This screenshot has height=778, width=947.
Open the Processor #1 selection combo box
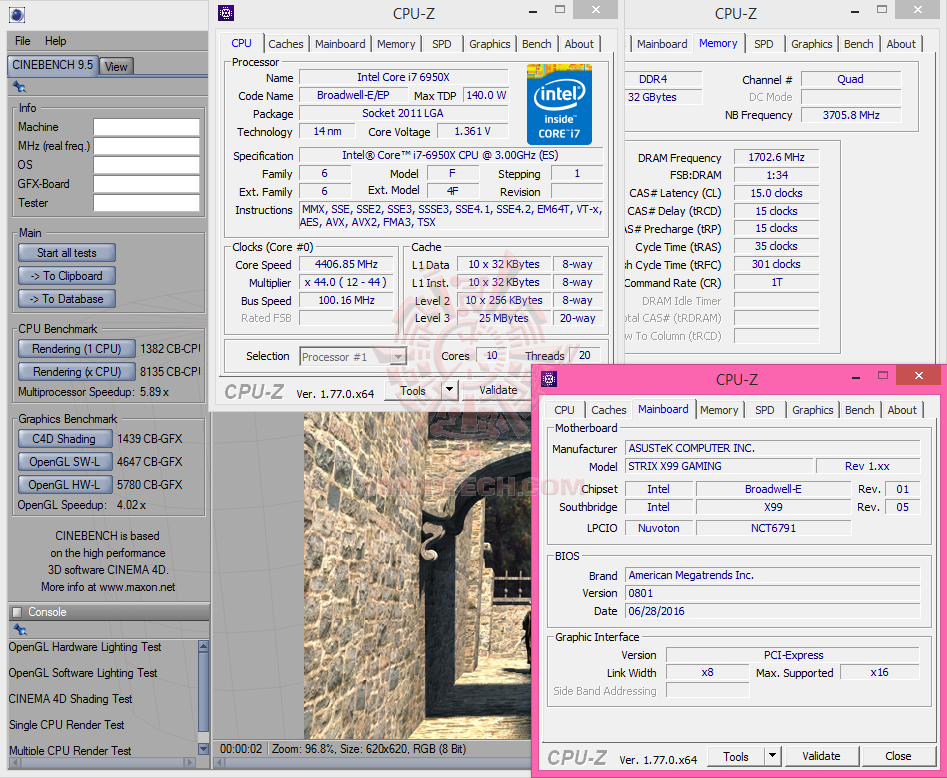[353, 357]
